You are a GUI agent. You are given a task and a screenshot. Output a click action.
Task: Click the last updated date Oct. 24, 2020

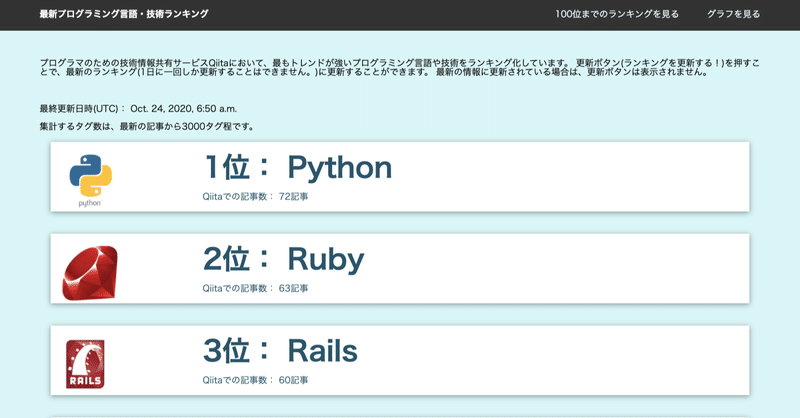161,109
